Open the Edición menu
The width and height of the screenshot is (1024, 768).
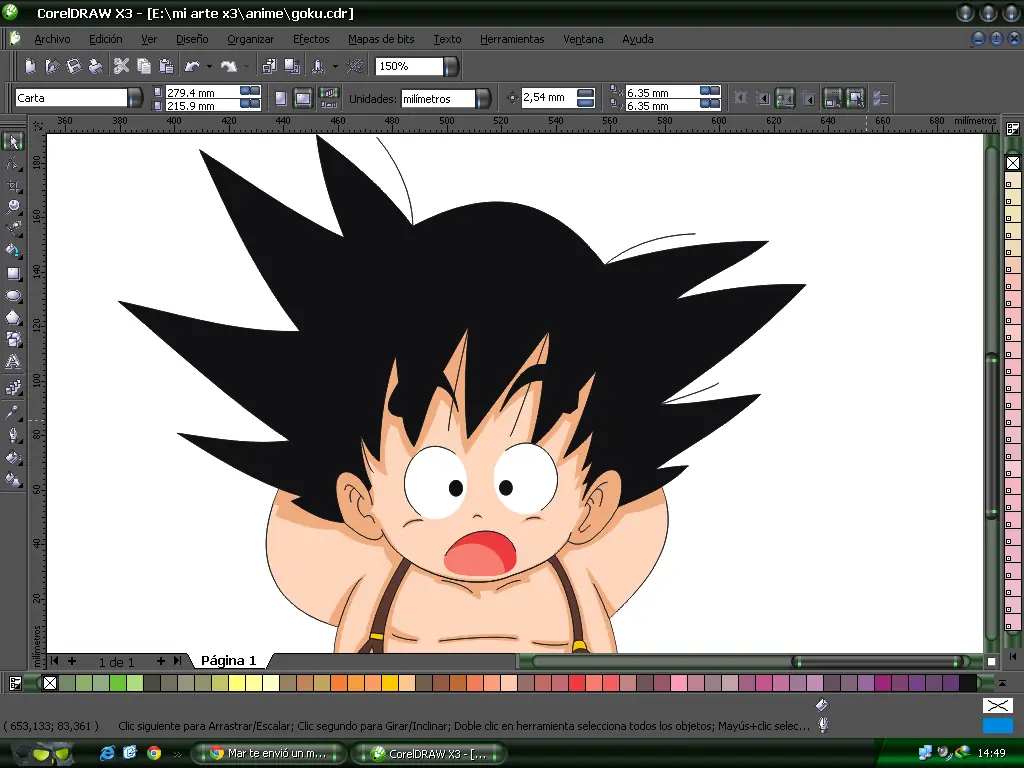tap(106, 39)
